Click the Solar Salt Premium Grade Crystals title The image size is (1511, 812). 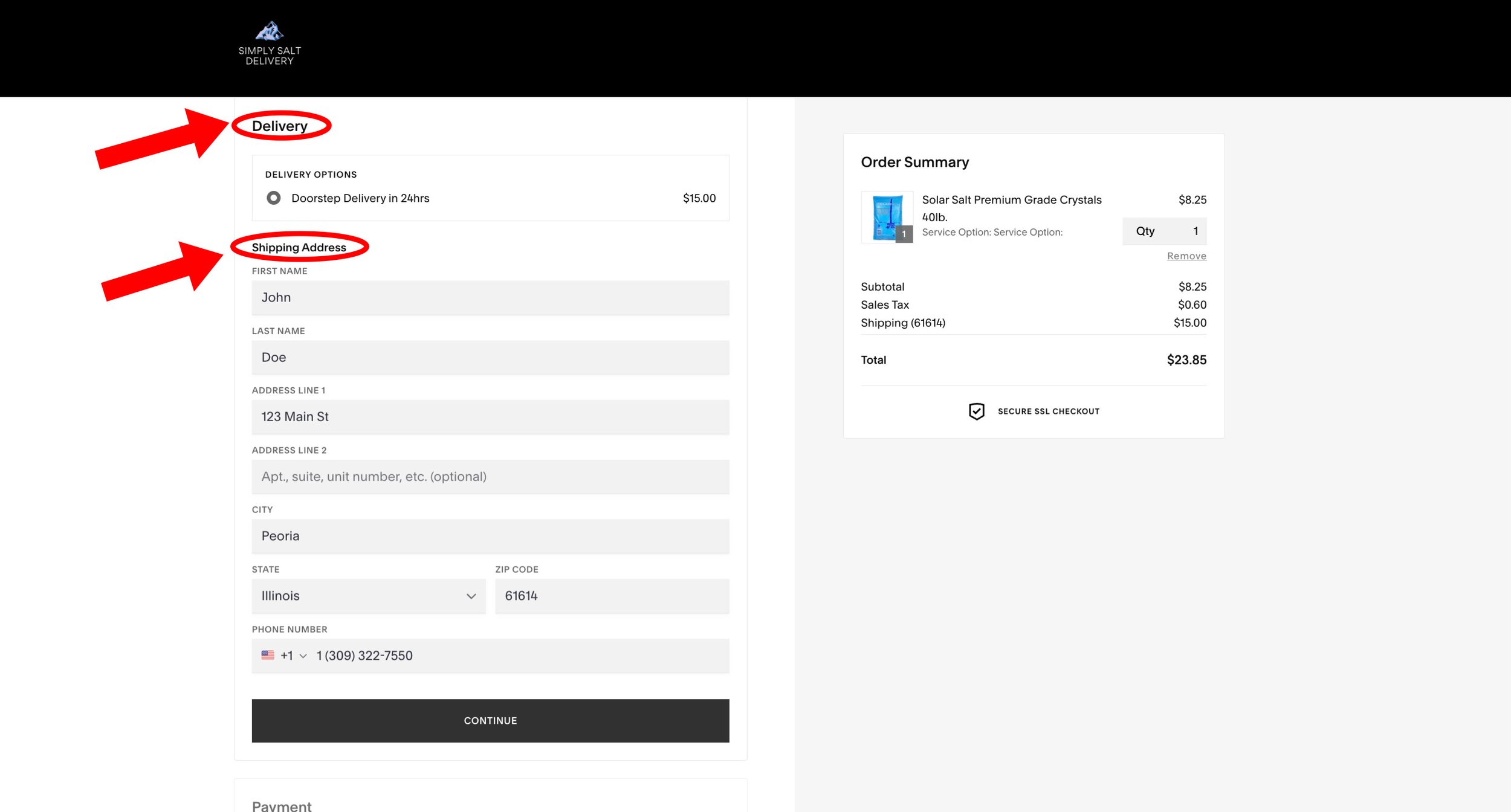pos(1012,200)
